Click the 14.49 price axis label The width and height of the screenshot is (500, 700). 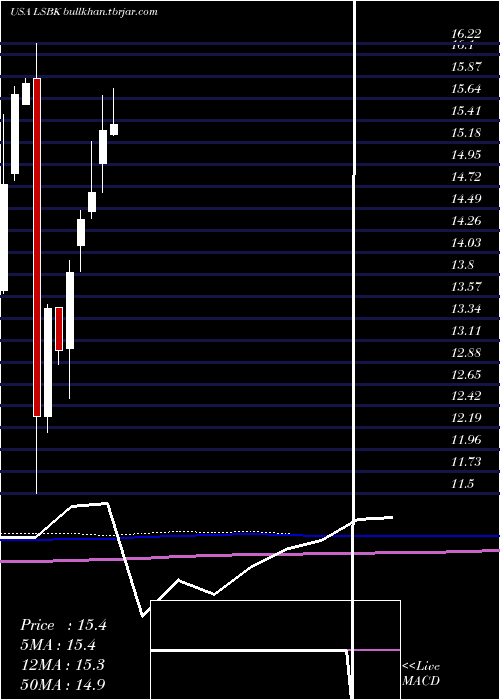(x=466, y=199)
